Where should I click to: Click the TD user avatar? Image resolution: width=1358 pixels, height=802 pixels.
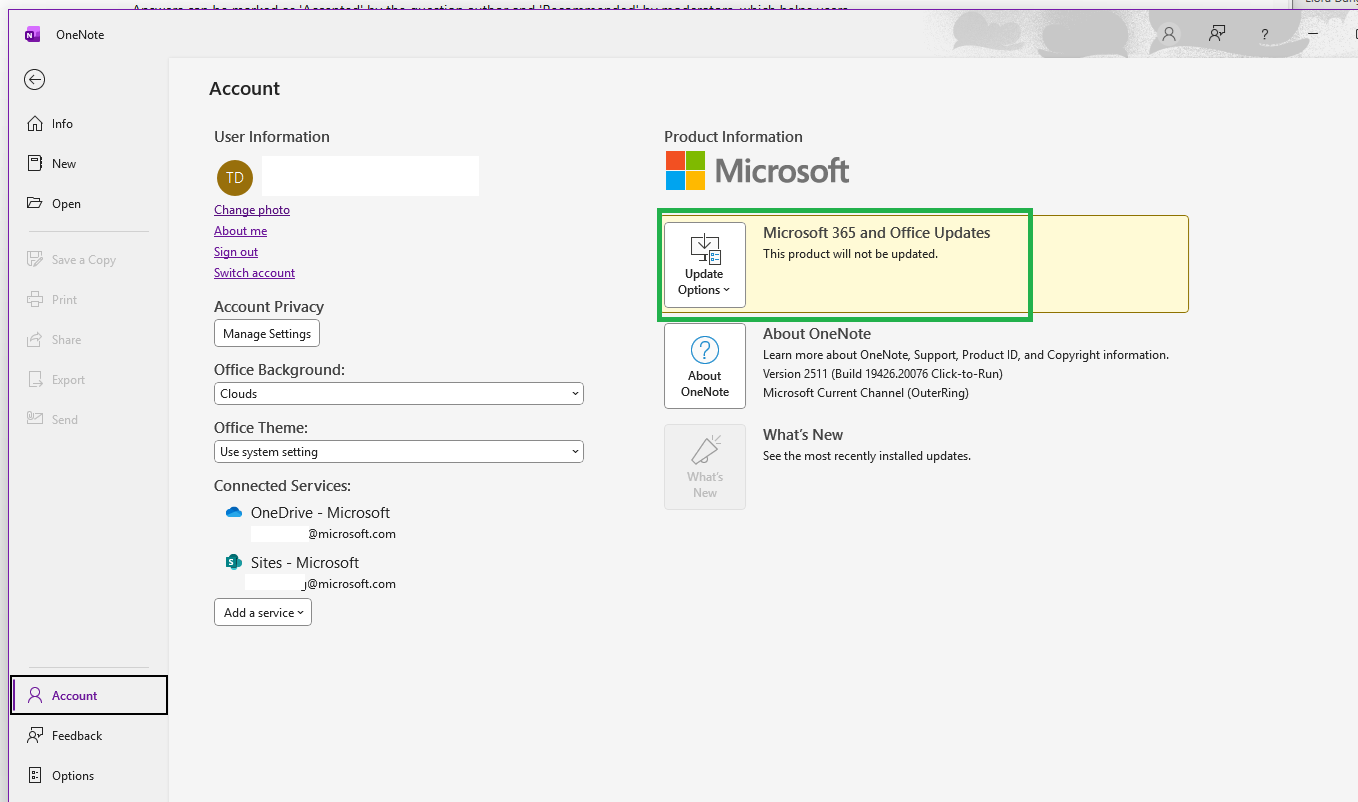point(235,177)
